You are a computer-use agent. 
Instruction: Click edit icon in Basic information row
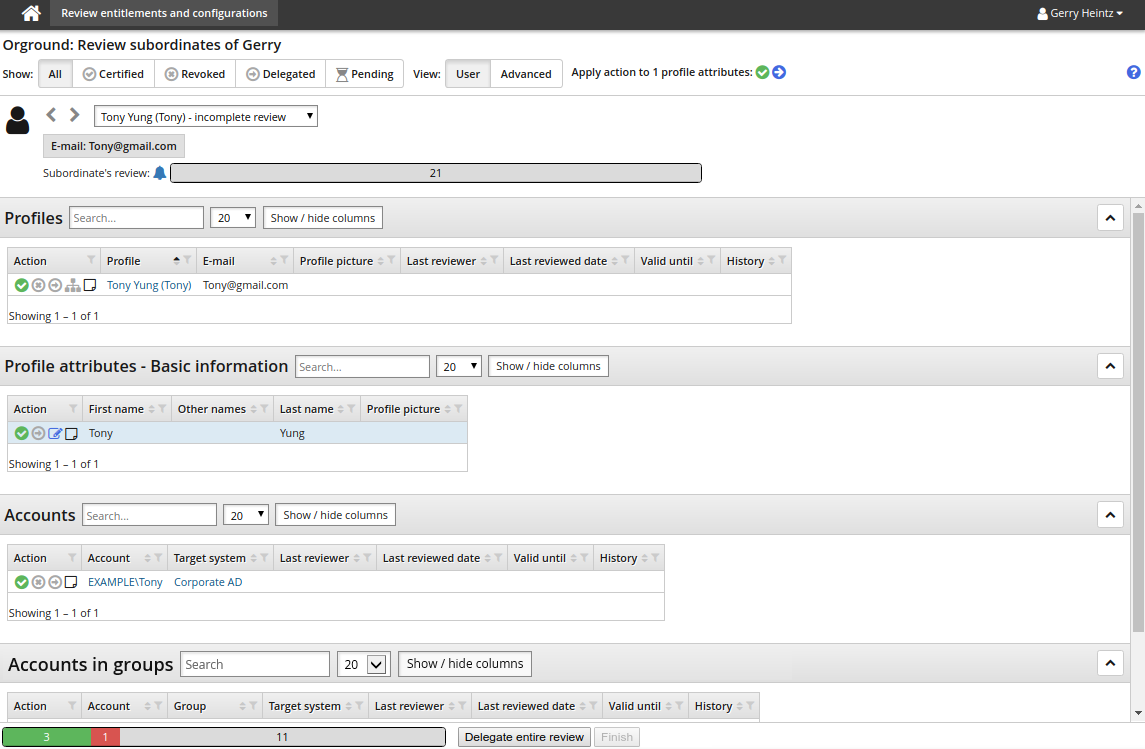(55, 434)
